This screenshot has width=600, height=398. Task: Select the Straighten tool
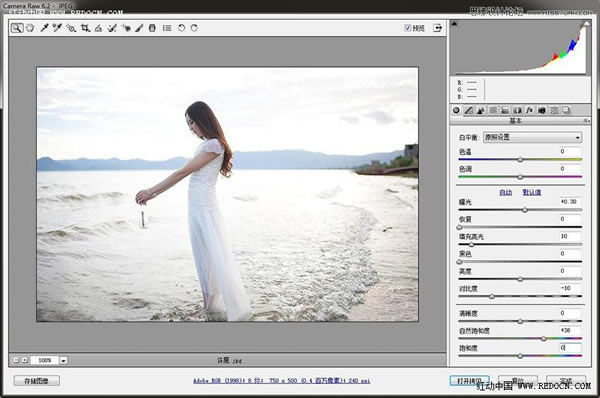[98, 28]
